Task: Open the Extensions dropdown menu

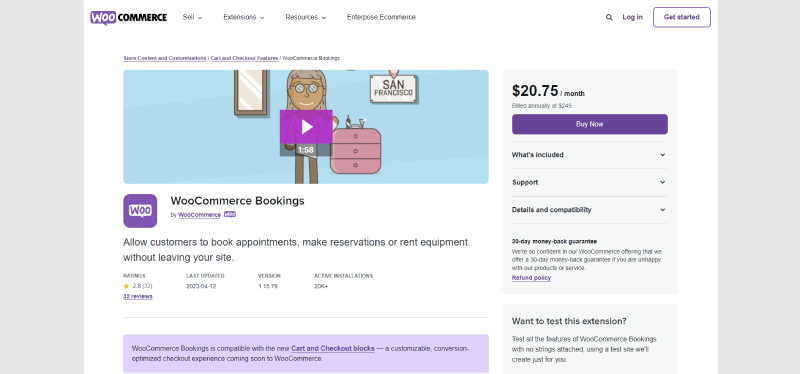Action: [244, 17]
